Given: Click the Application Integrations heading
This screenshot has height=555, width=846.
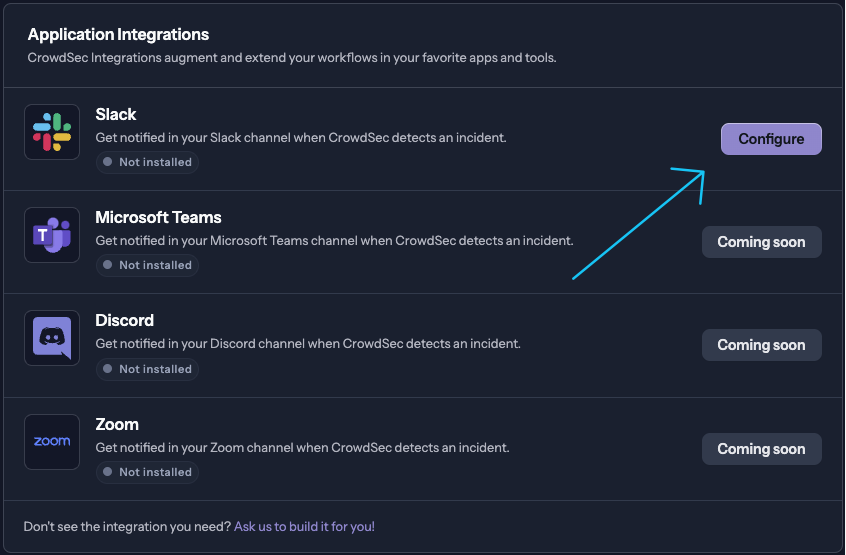Looking at the screenshot, I should (118, 35).
